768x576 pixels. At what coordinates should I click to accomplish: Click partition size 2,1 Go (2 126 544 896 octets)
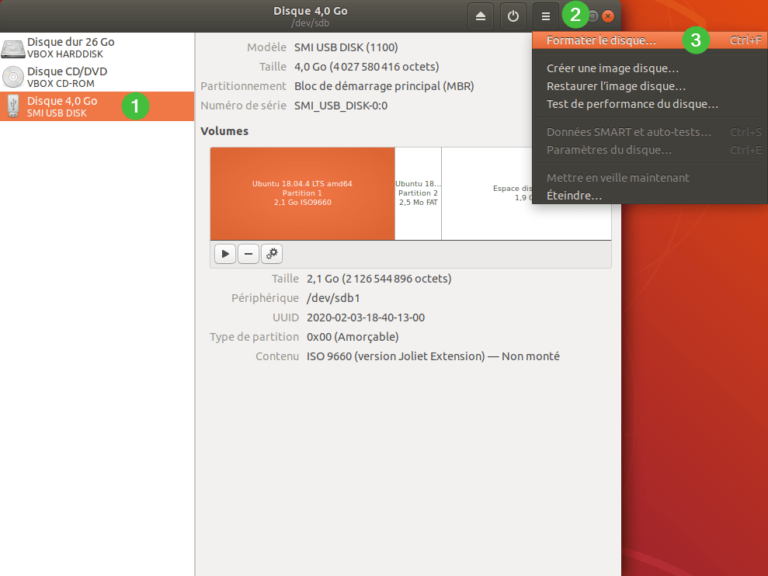tap(379, 279)
